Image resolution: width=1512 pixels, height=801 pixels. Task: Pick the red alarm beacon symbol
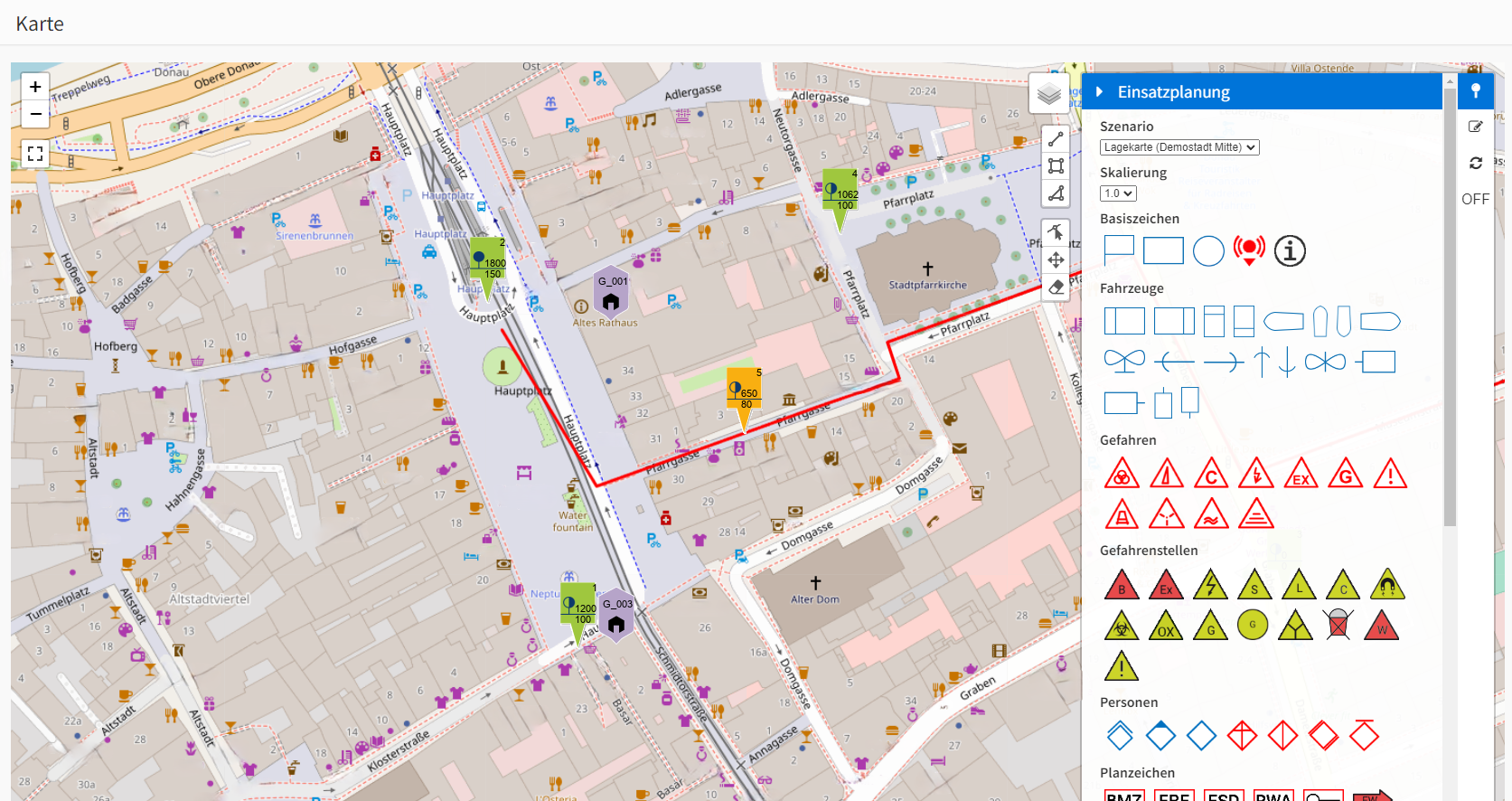1250,250
